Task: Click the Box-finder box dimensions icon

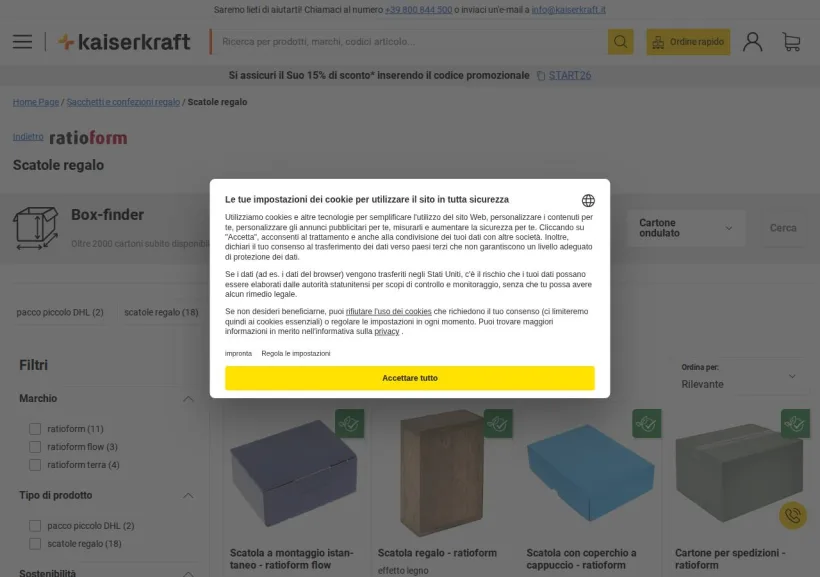Action: (x=36, y=228)
